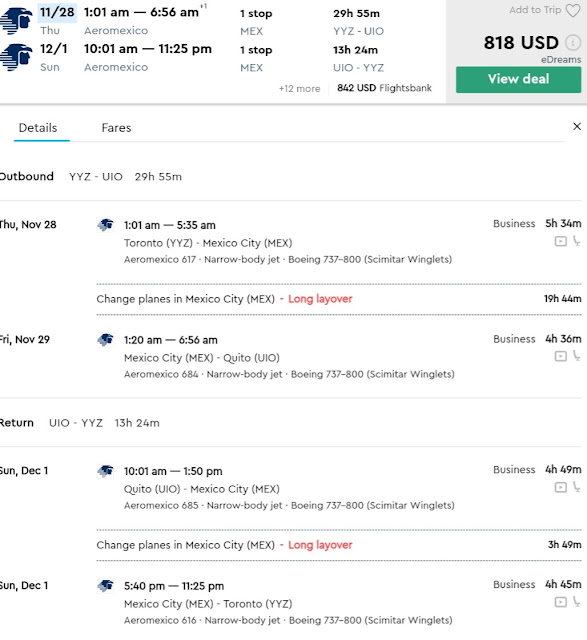This screenshot has width=587, height=640.
Task: Switch to the Fares tab
Action: pyautogui.click(x=116, y=128)
